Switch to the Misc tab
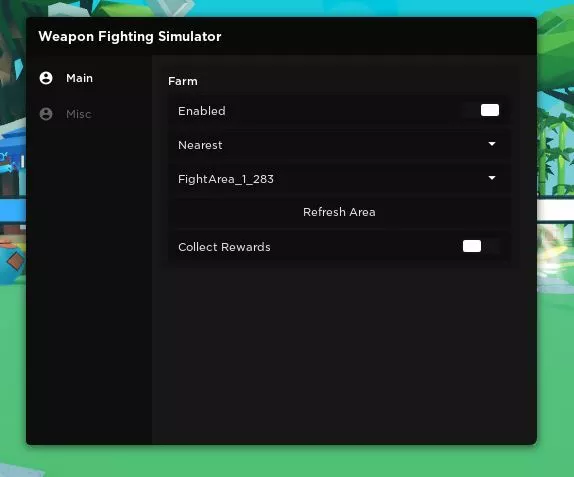This screenshot has width=574, height=477. click(79, 114)
